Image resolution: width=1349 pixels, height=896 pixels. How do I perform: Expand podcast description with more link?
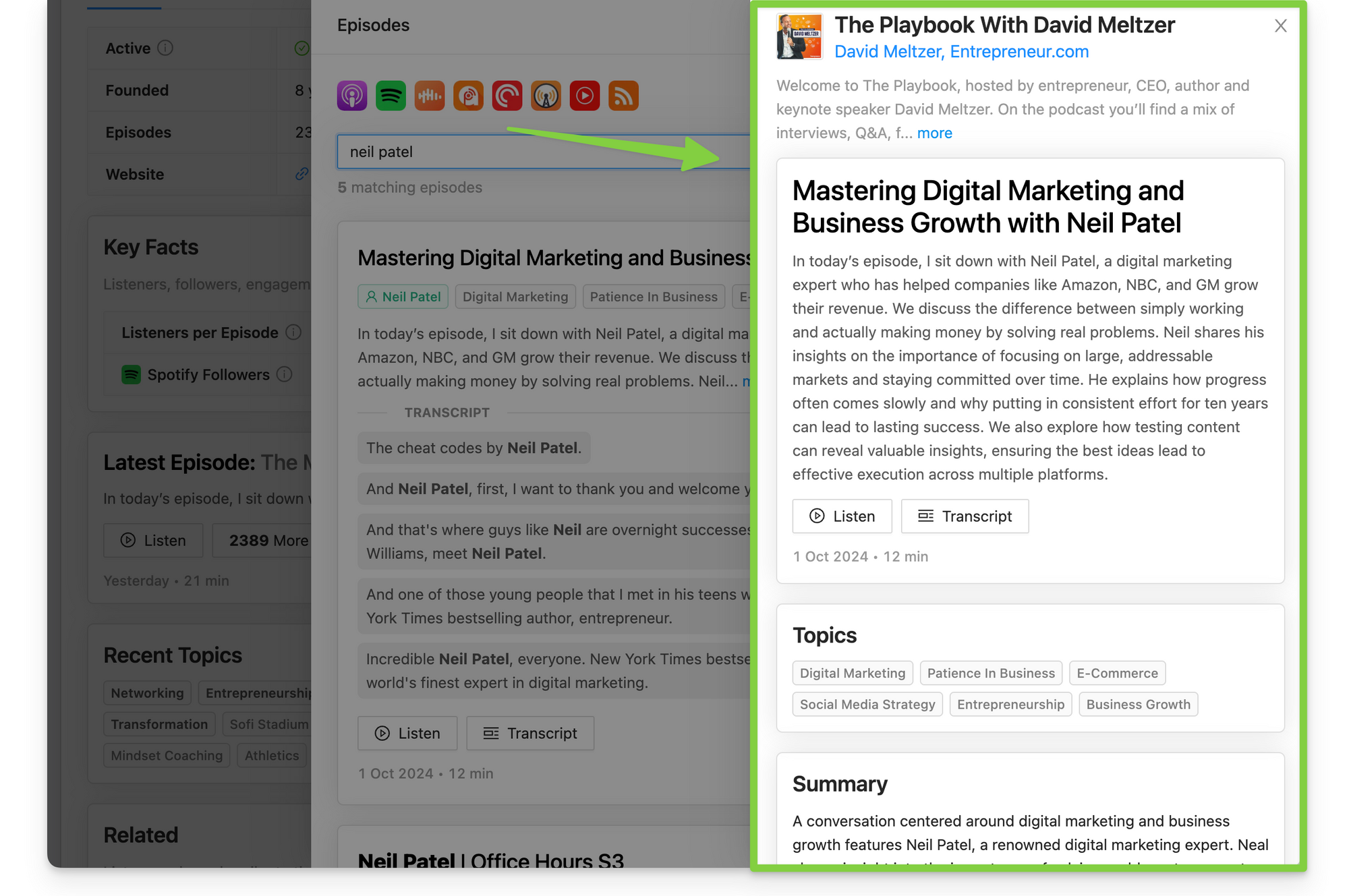point(934,133)
